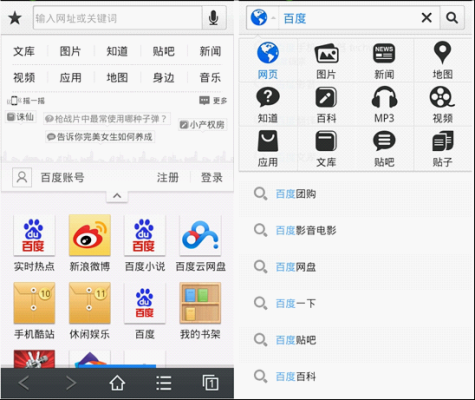The image size is (475, 400).
Task: Choose suggestion 百度影音电影
Action: tap(355, 230)
